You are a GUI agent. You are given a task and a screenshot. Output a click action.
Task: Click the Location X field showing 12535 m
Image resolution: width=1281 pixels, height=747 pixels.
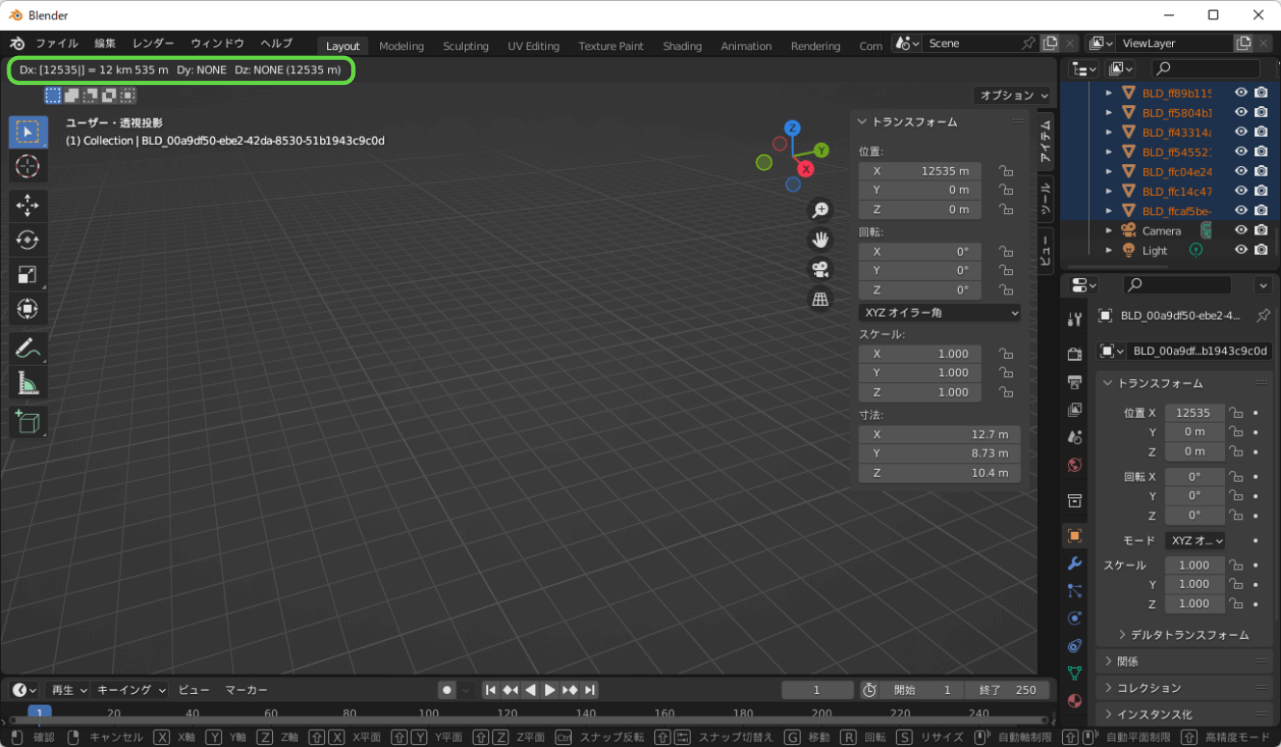[x=1196, y=412]
